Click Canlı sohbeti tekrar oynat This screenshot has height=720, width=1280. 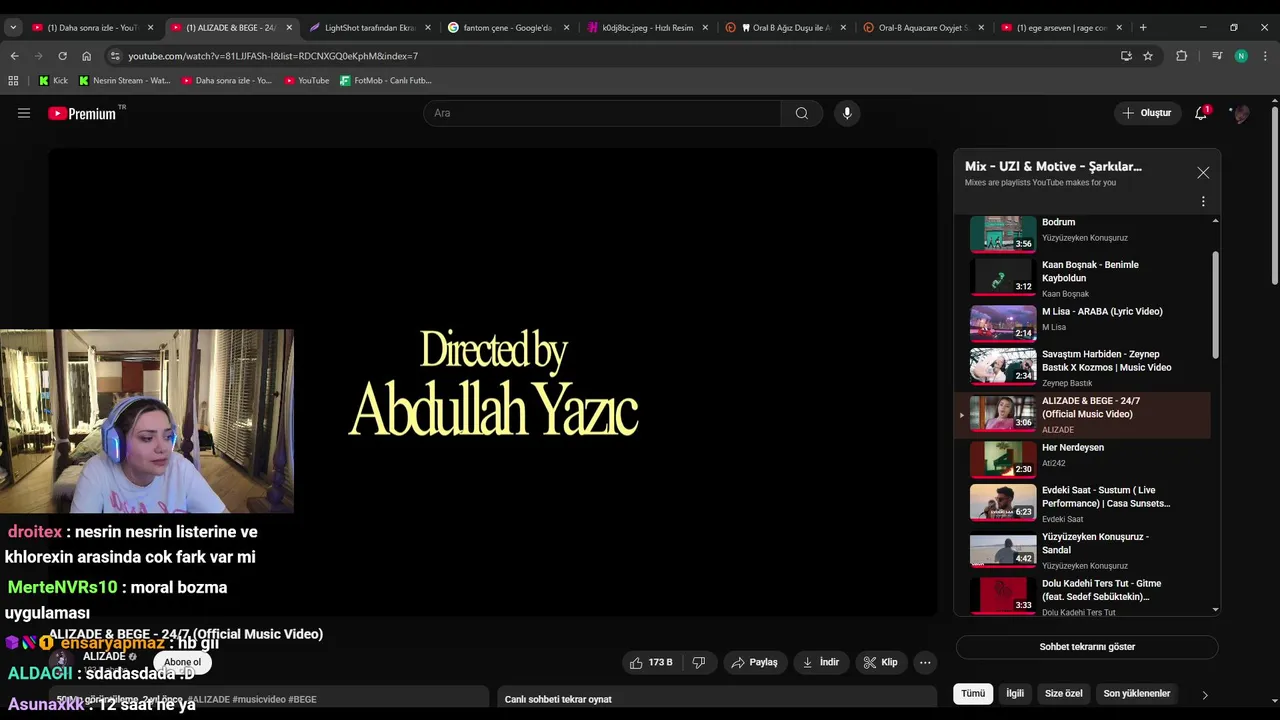click(x=558, y=699)
